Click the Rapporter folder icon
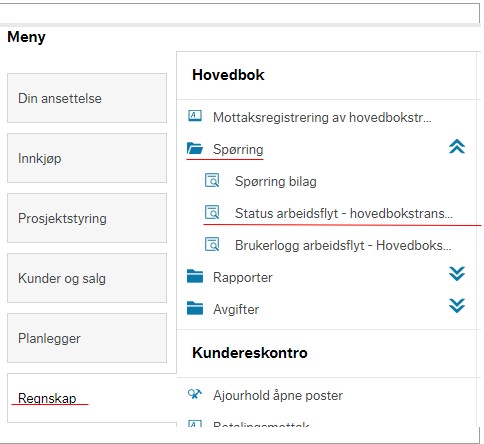484x444 pixels. [195, 276]
